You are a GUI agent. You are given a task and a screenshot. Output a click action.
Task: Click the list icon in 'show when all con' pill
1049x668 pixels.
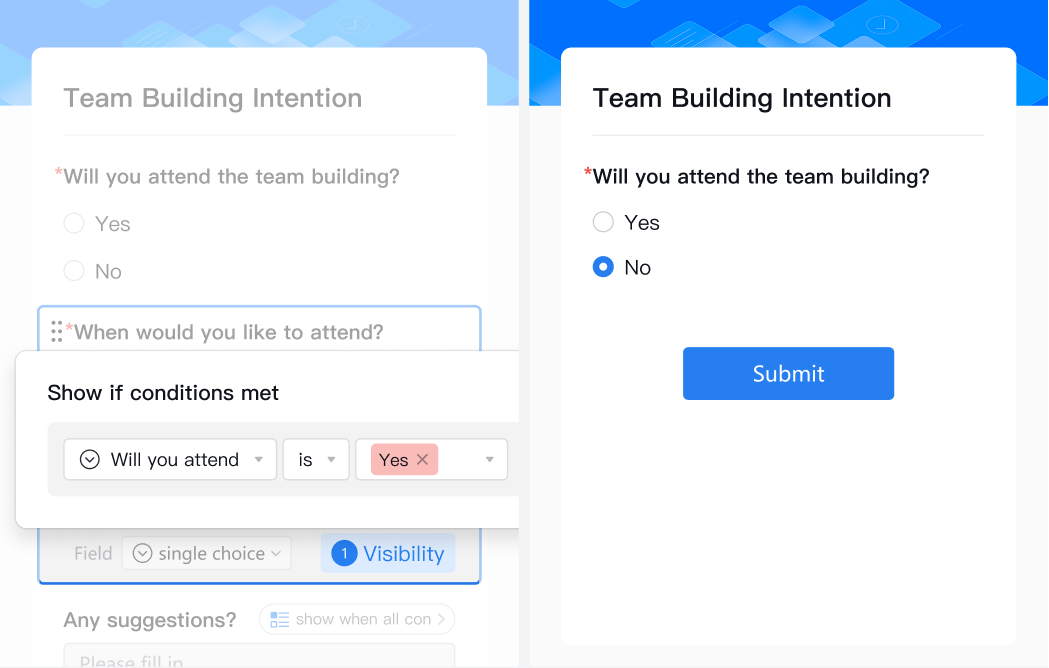pos(280,620)
